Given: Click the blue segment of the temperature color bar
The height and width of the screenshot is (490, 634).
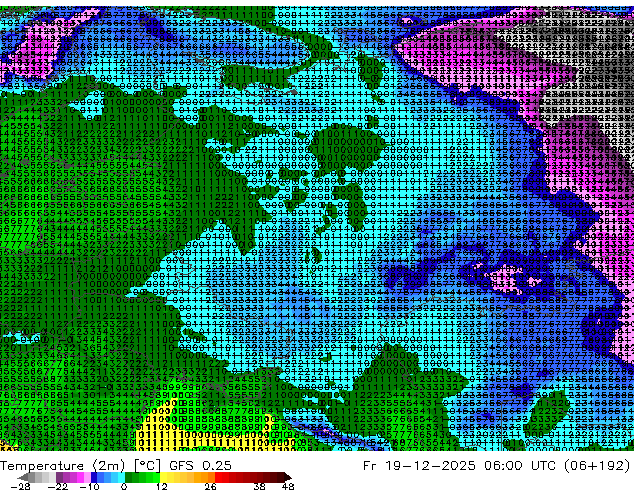Looking at the screenshot, I should (108, 477).
